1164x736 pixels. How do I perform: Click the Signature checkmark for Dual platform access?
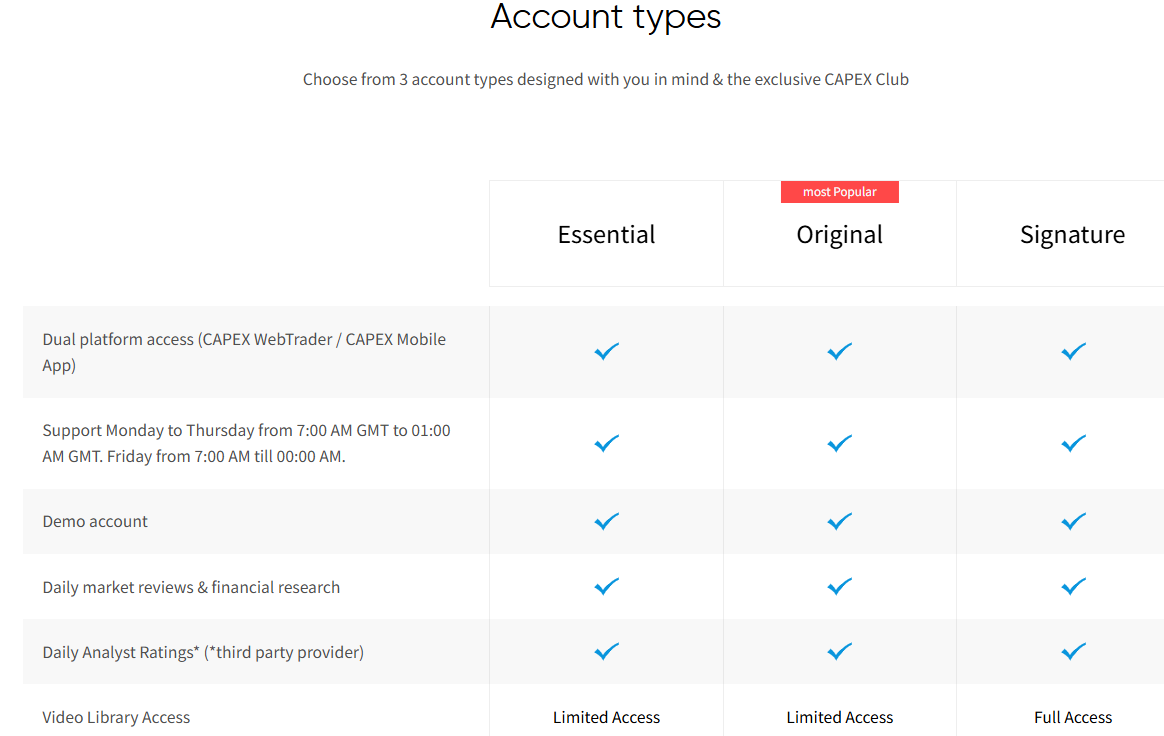(x=1073, y=351)
